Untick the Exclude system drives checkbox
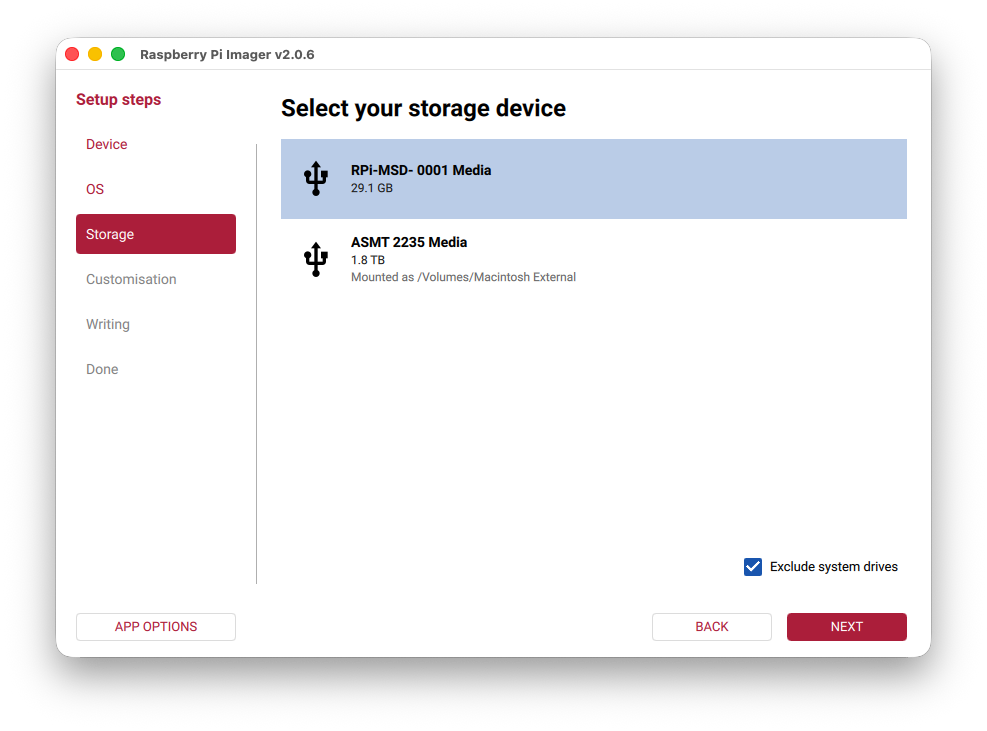This screenshot has width=987, height=731. coord(753,567)
